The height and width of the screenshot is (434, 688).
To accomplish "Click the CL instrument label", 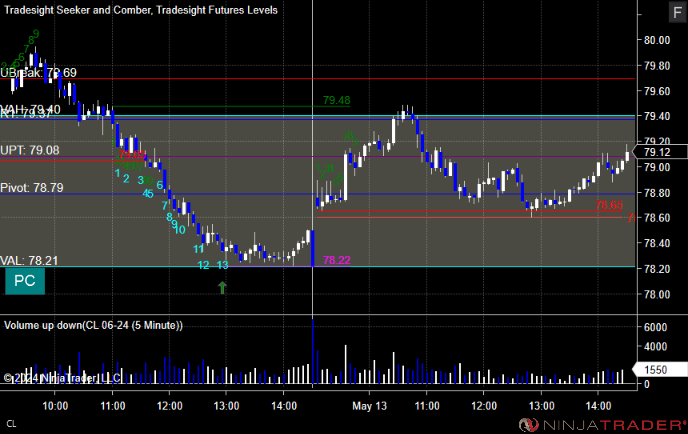I will click(x=11, y=424).
